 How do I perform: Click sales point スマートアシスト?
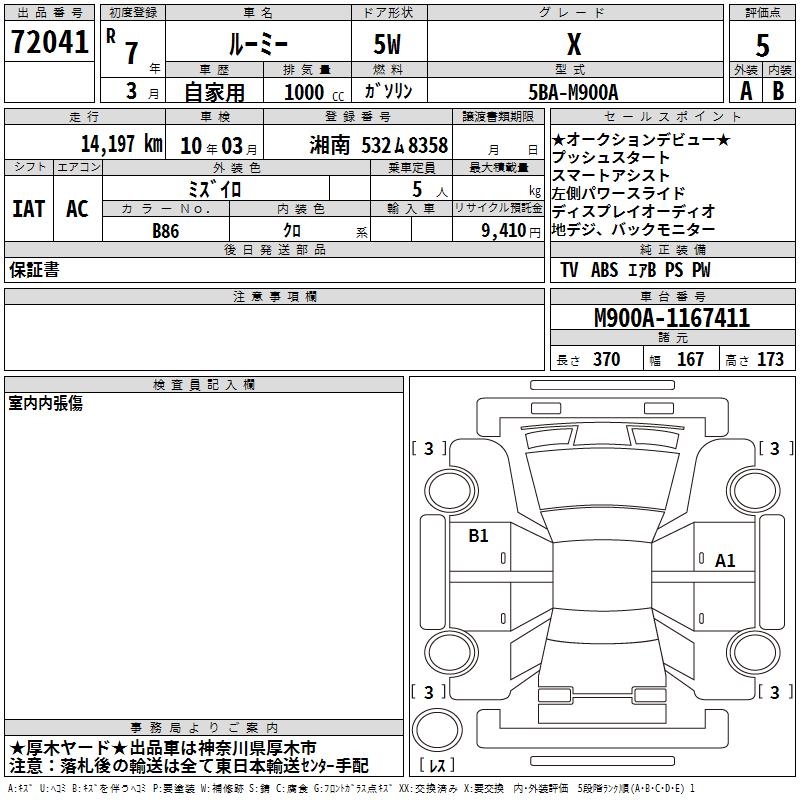click(x=610, y=175)
